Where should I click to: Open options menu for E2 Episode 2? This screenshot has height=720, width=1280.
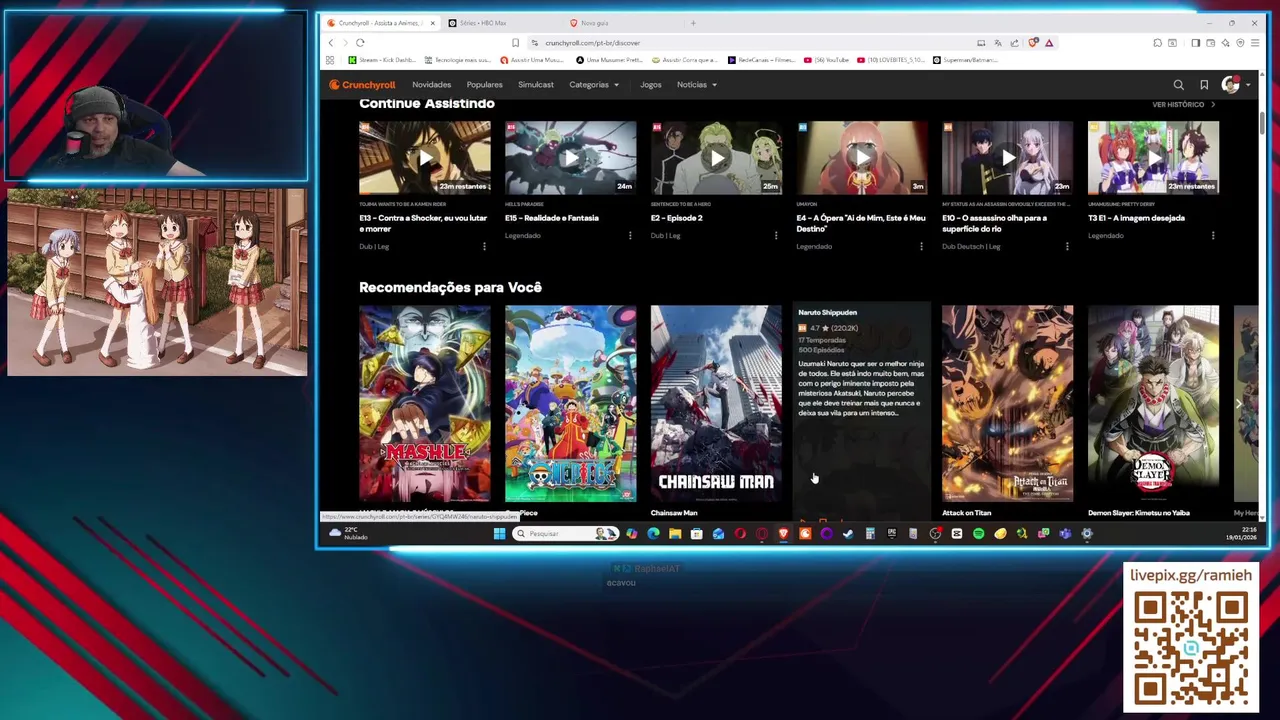pyautogui.click(x=776, y=235)
